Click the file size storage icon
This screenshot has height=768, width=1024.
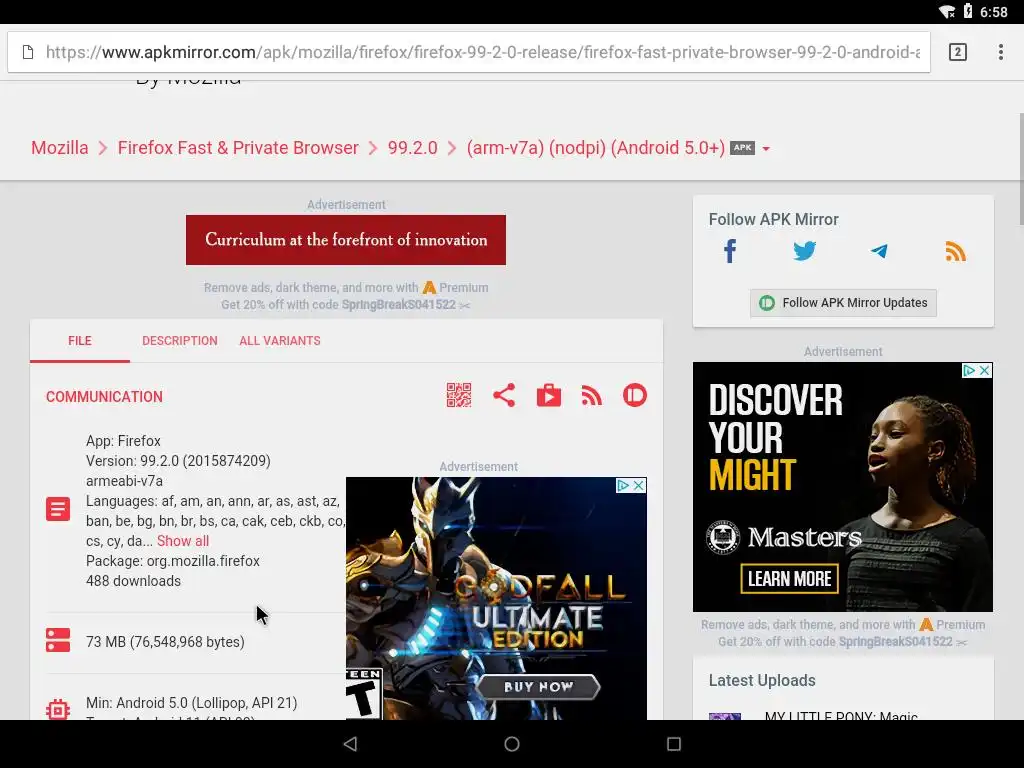tap(58, 640)
